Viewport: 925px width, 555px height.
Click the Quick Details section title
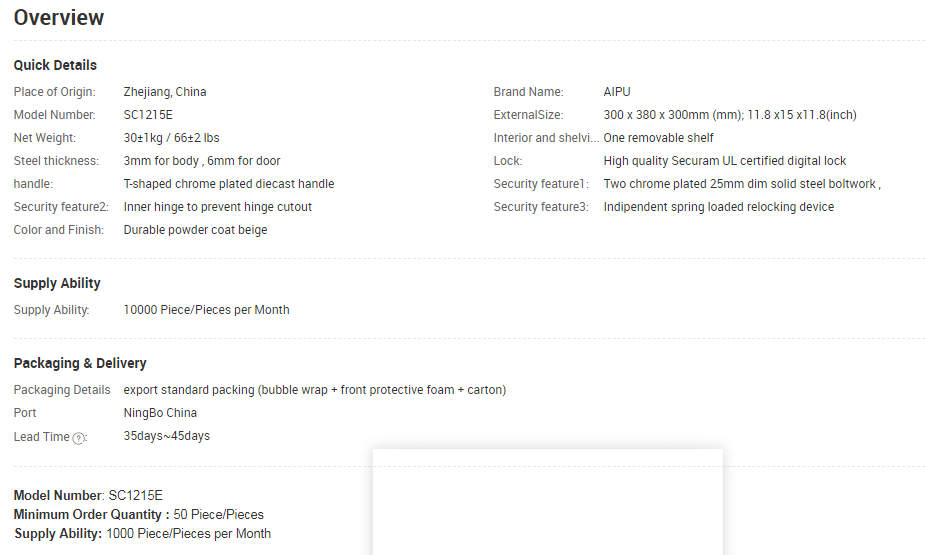(55, 65)
